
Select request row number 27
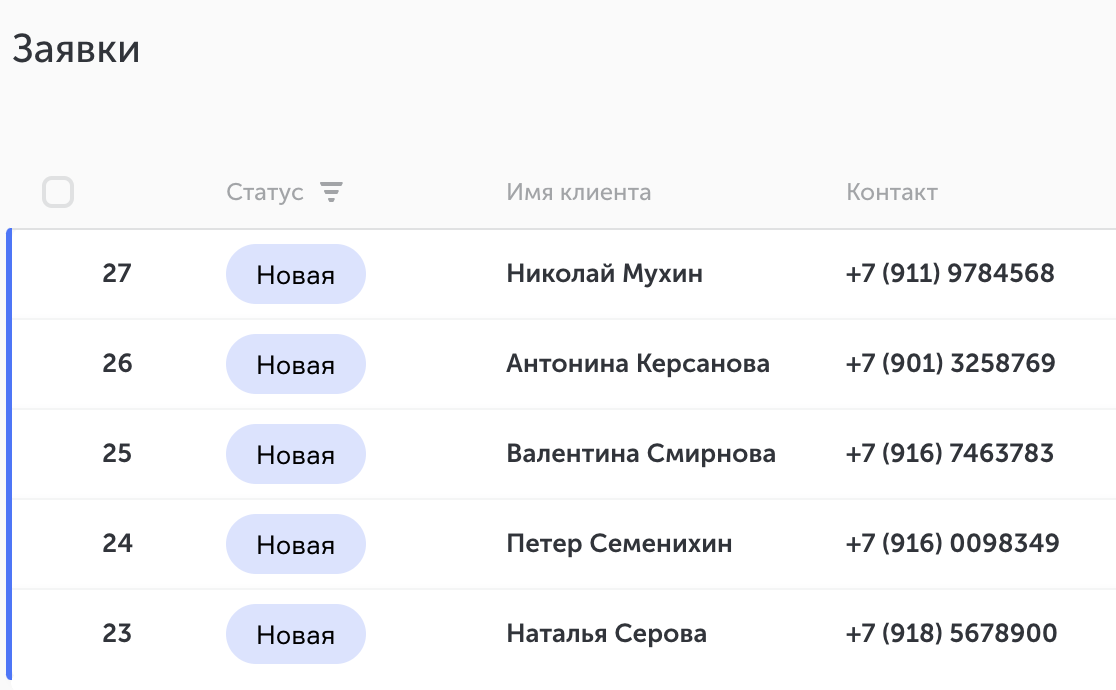(x=117, y=273)
